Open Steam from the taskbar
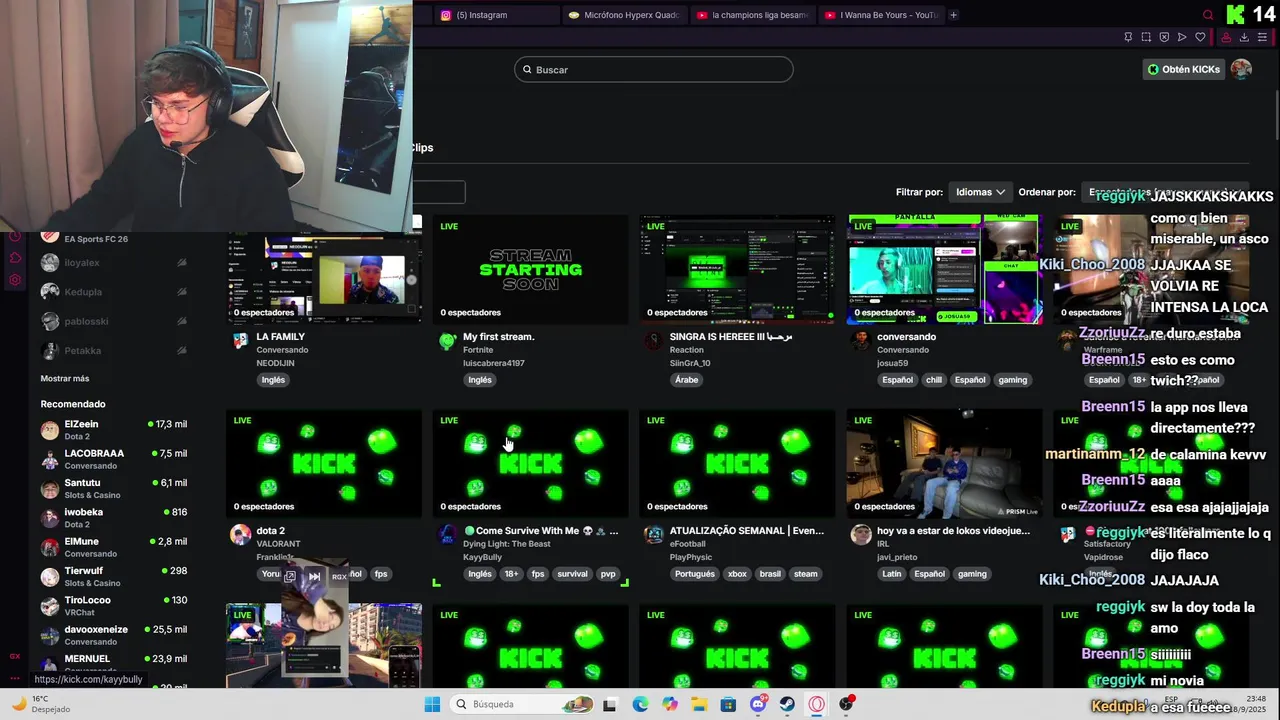The width and height of the screenshot is (1280, 720). pos(787,704)
